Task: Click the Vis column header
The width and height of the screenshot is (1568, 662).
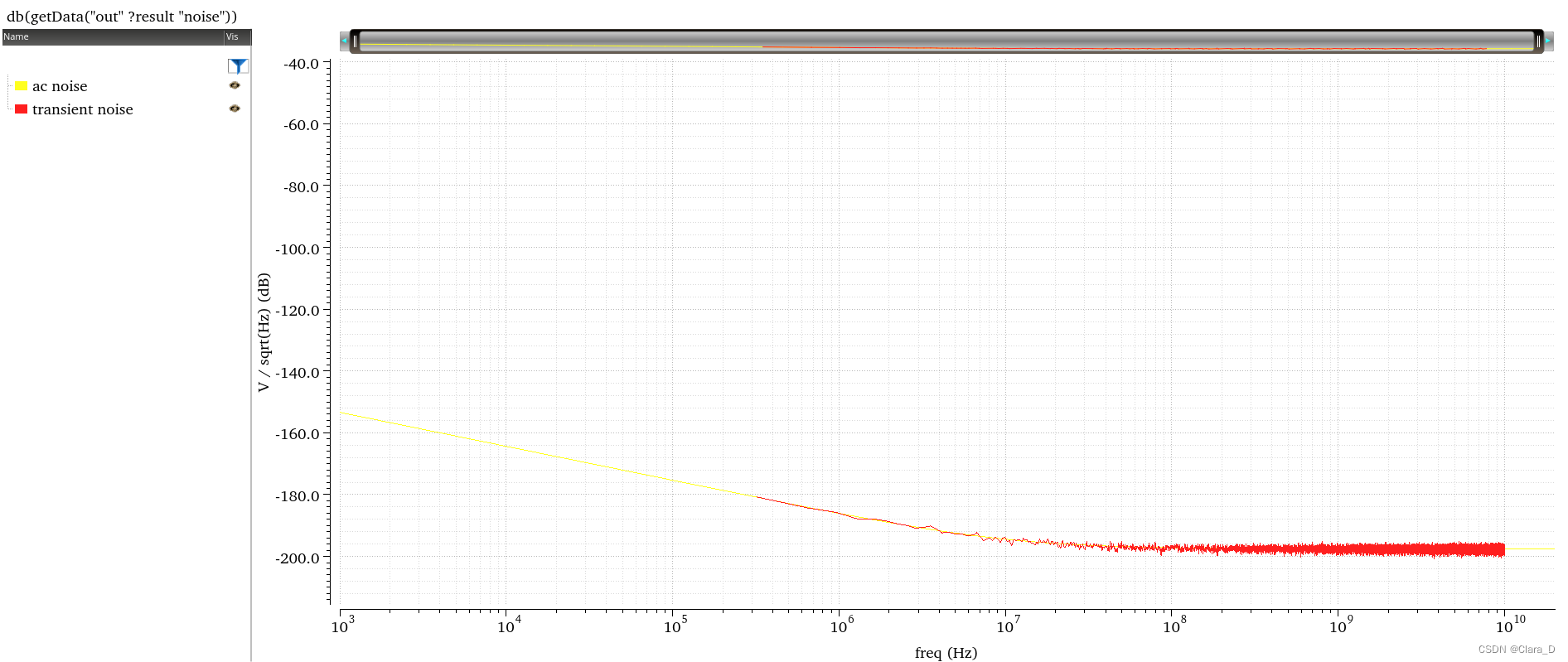Action: pos(238,37)
